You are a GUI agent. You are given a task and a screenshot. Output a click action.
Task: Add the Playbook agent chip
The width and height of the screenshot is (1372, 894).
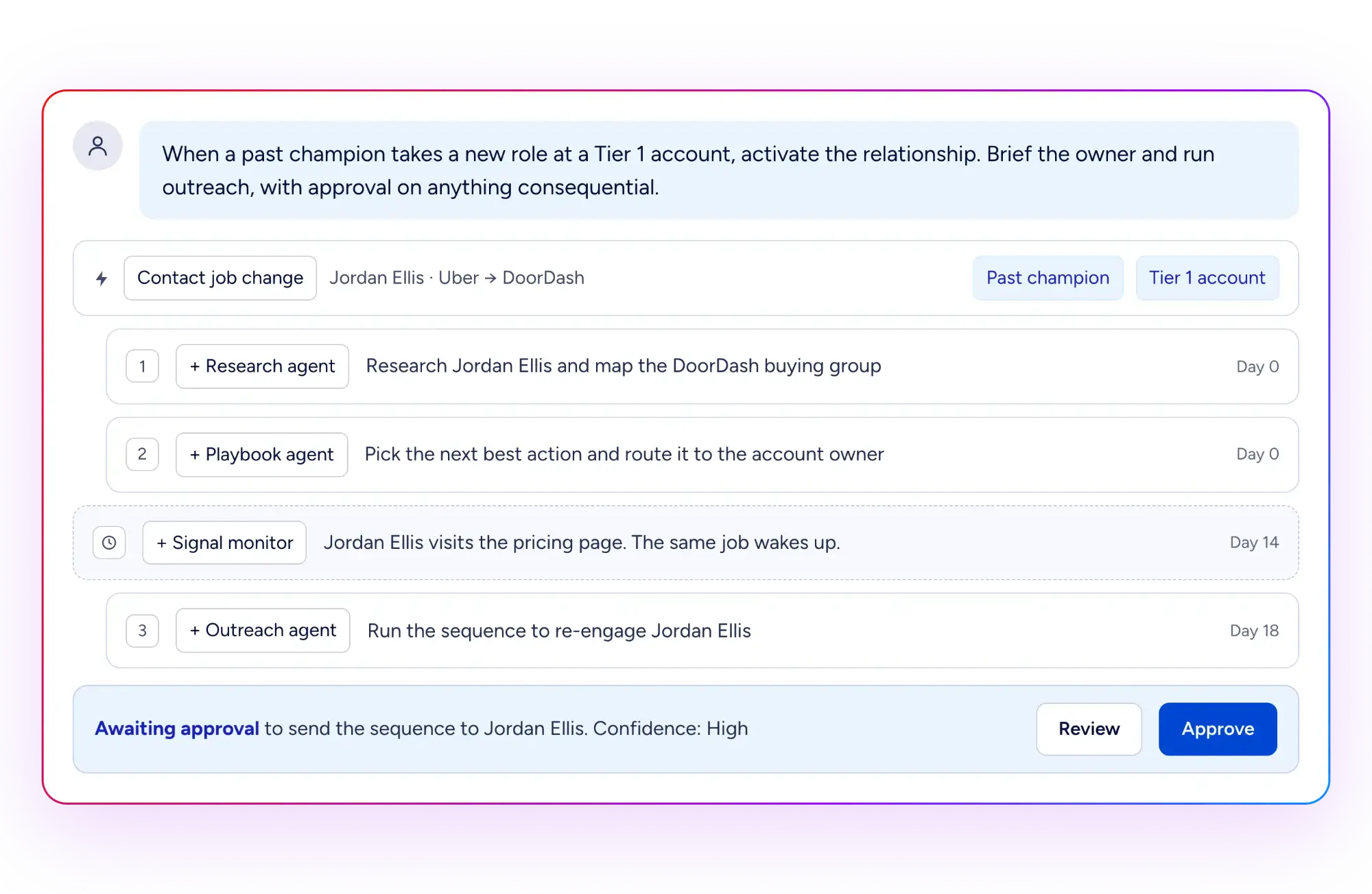point(261,454)
